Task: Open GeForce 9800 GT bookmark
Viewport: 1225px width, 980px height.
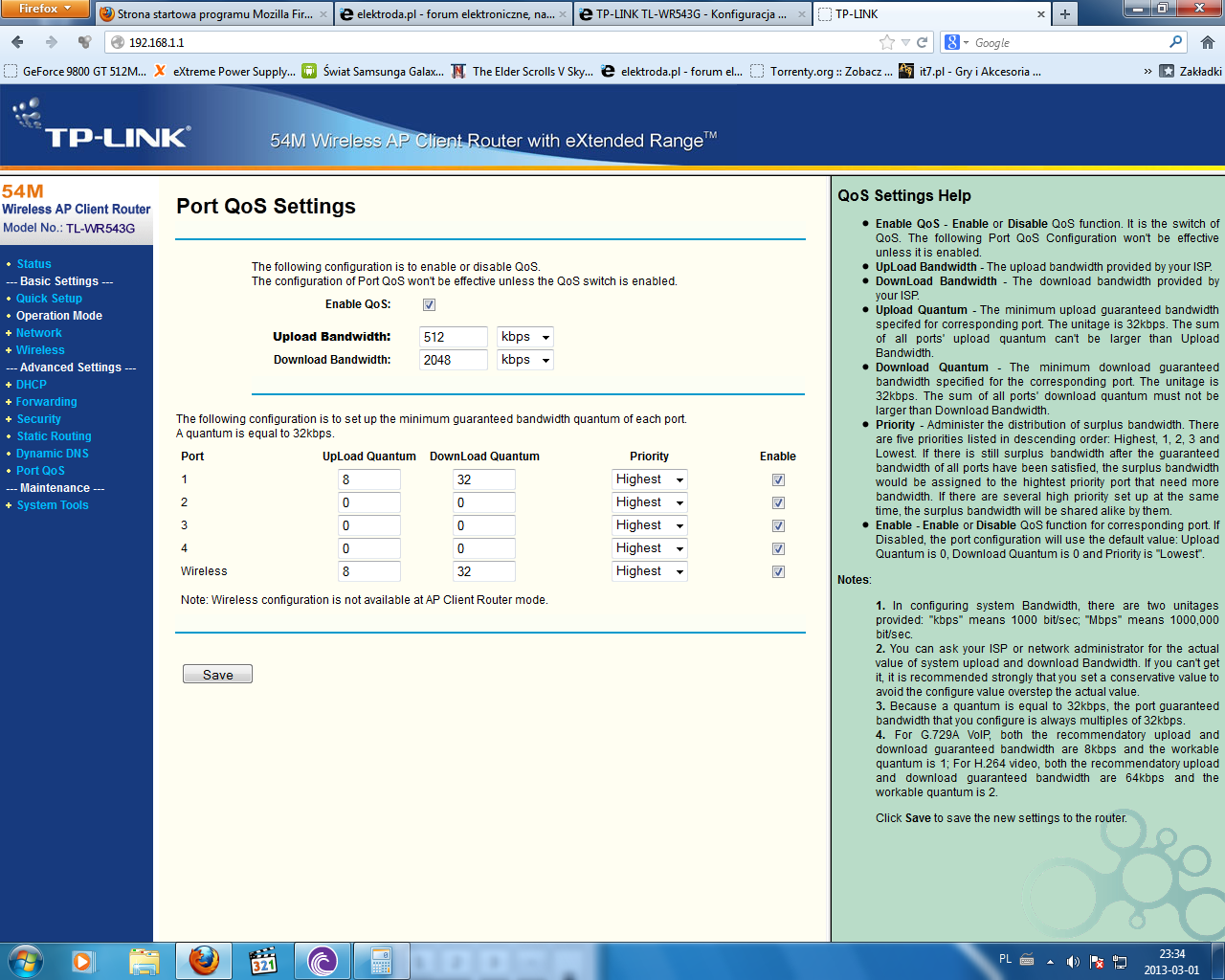Action: coord(76,71)
